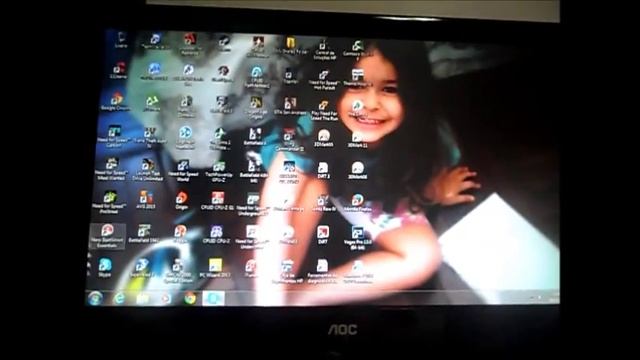This screenshot has height=360, width=640.
Task: Launch Windows Media Player from taskbar
Action: [165, 298]
